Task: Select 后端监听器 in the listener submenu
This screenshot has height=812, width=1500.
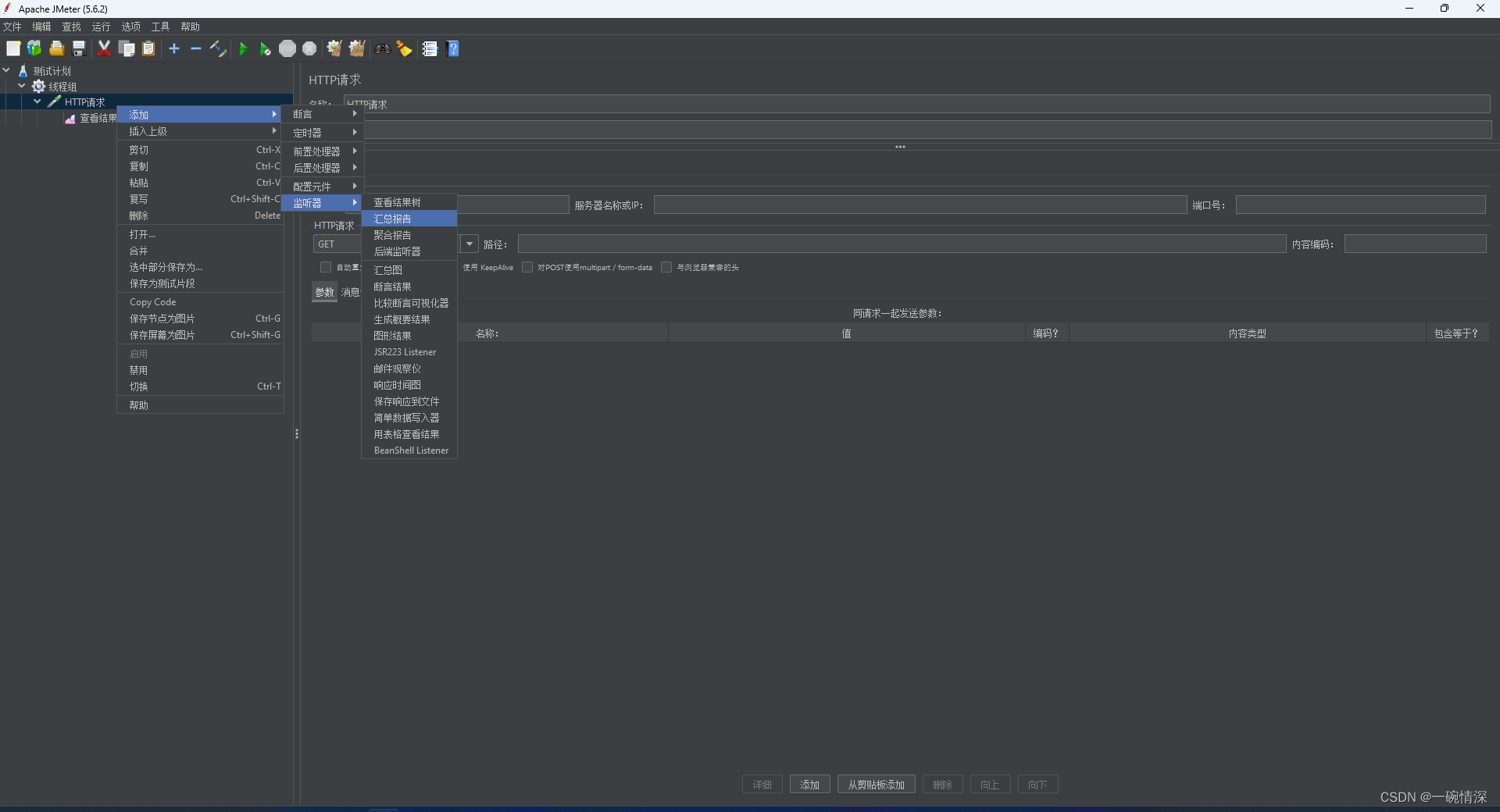Action: 409,251
